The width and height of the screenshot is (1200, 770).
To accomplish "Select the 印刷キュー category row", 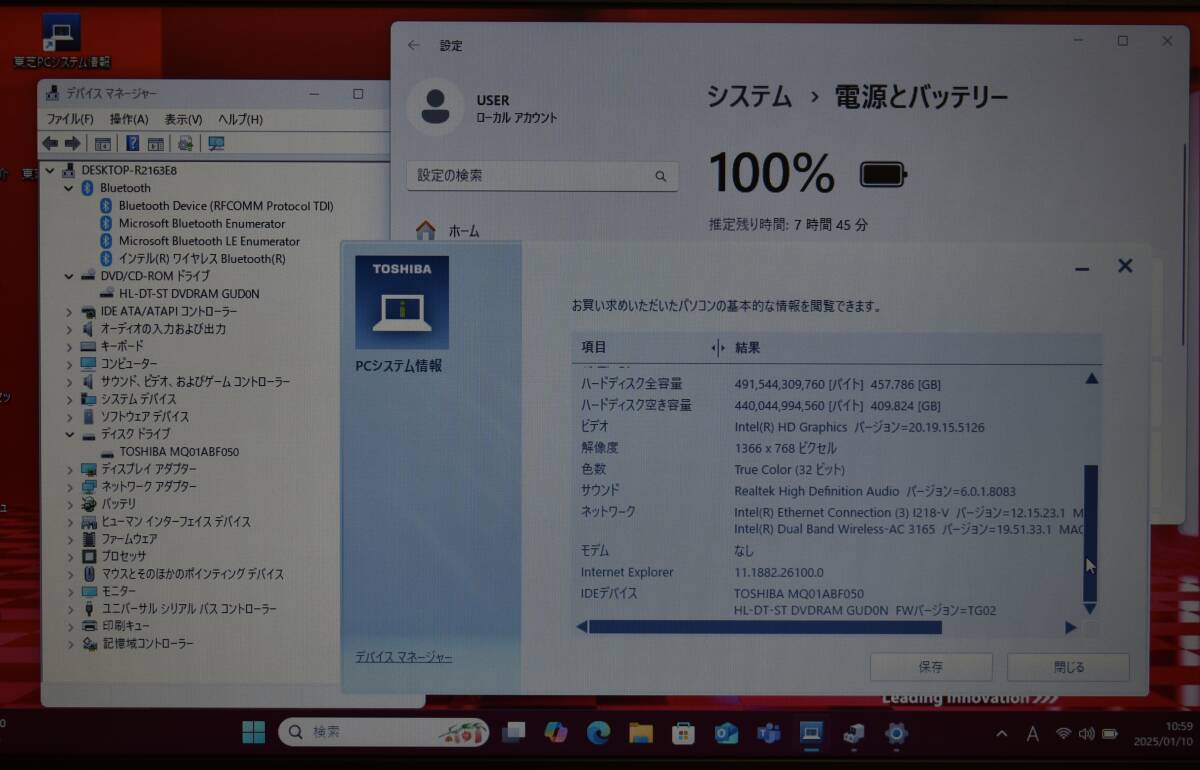I will coord(124,626).
